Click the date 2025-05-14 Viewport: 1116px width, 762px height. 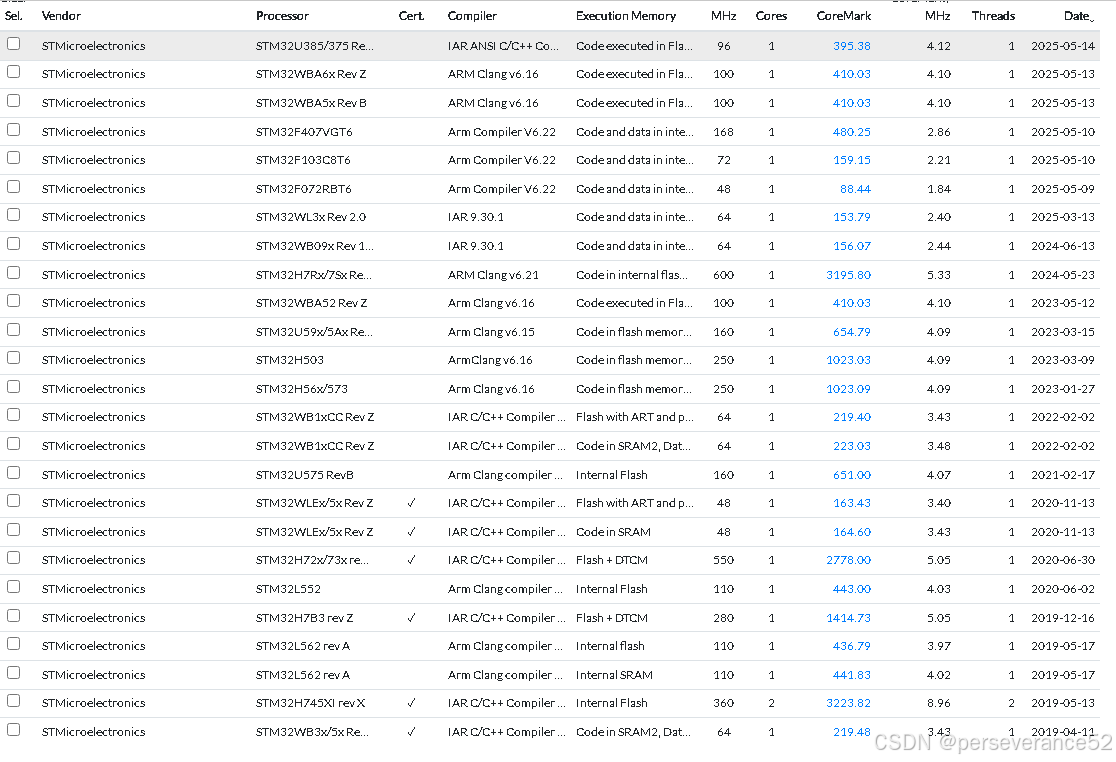[1063, 46]
